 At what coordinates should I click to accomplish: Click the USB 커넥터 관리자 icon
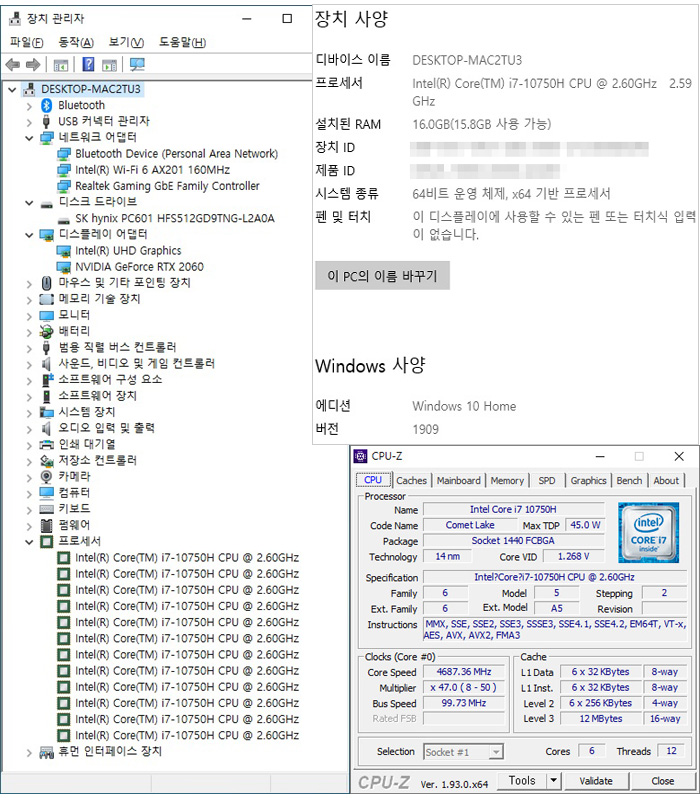[46, 122]
